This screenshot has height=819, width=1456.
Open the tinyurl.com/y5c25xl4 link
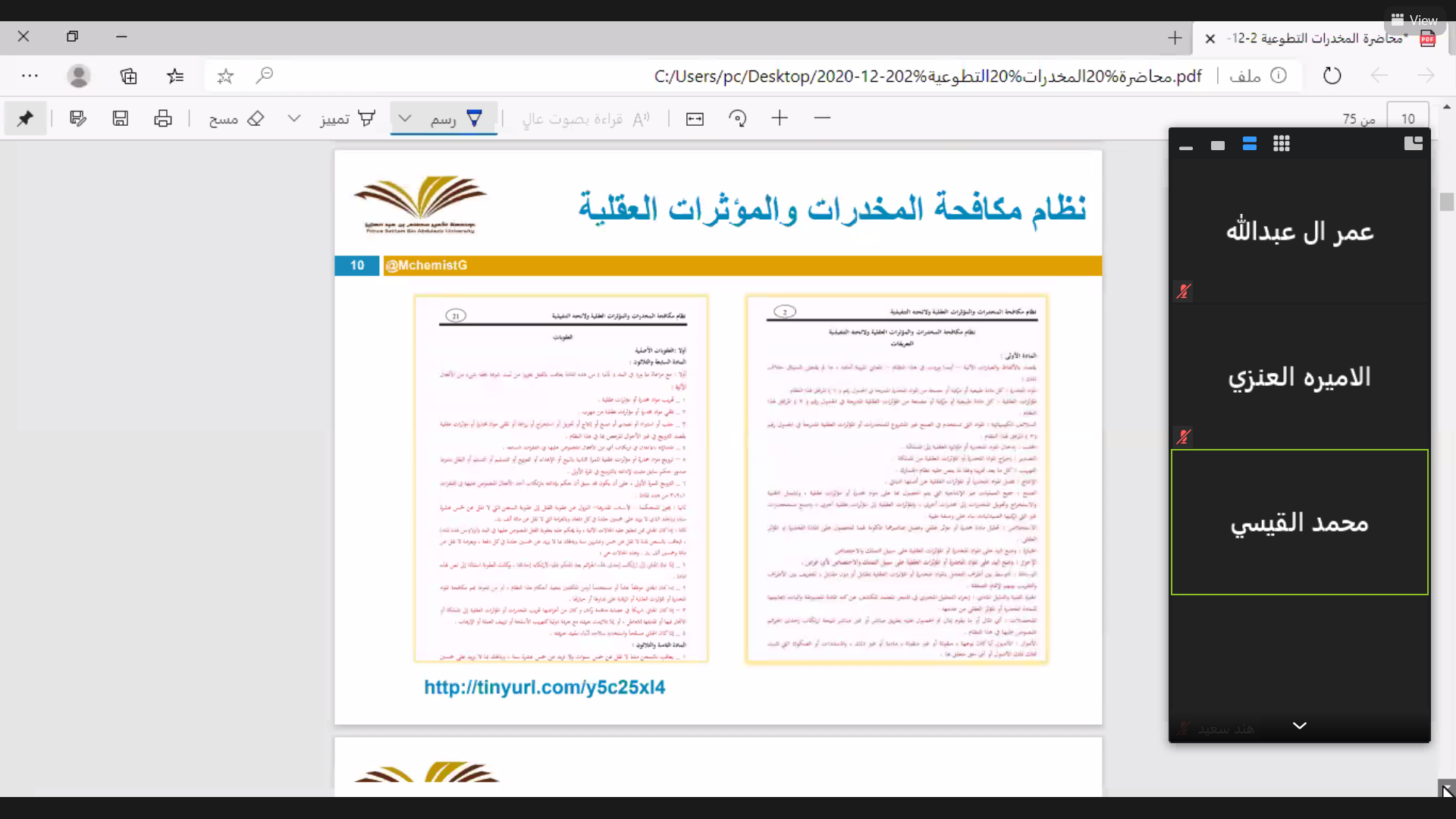[x=544, y=687]
